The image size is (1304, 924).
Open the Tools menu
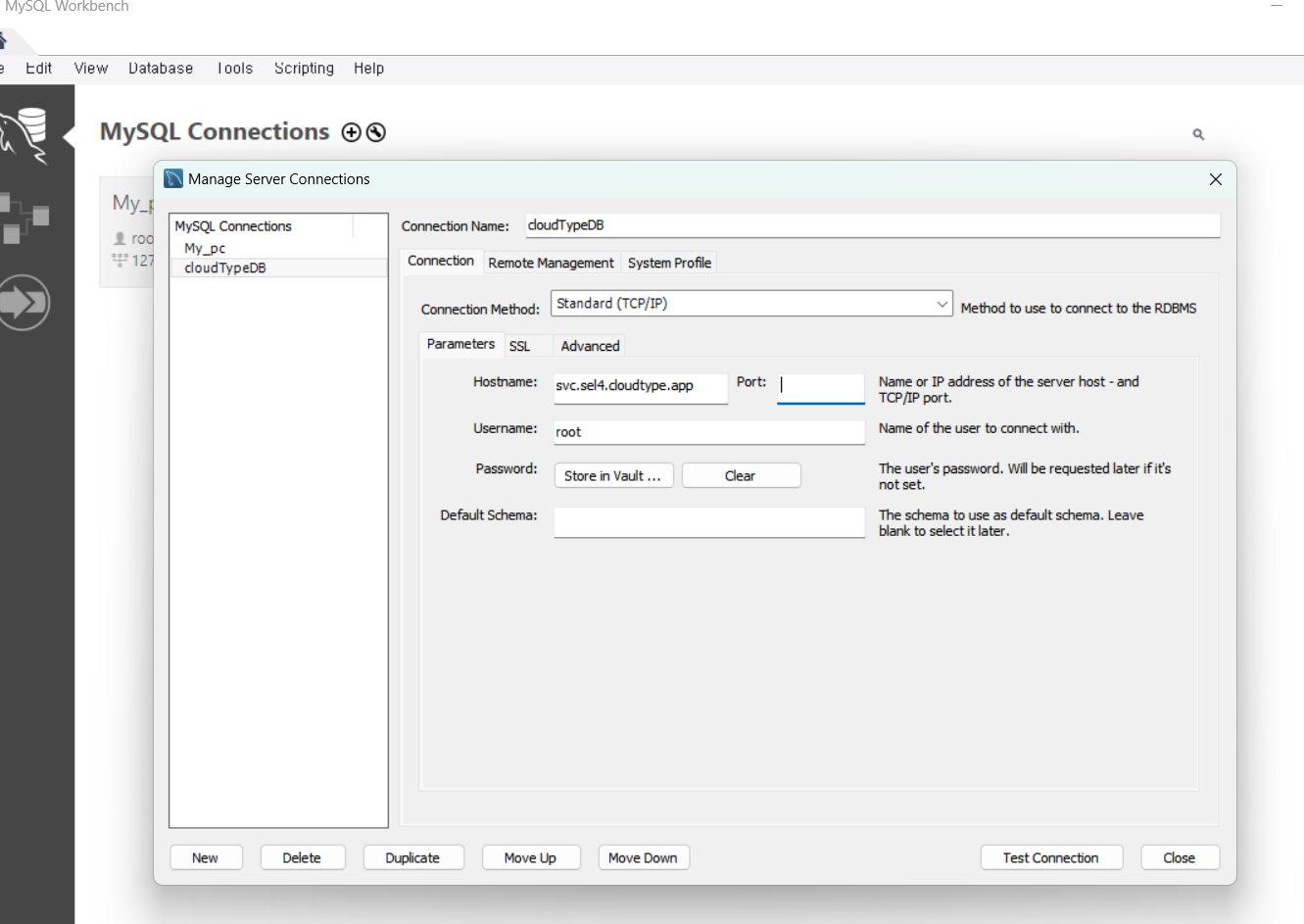click(235, 69)
